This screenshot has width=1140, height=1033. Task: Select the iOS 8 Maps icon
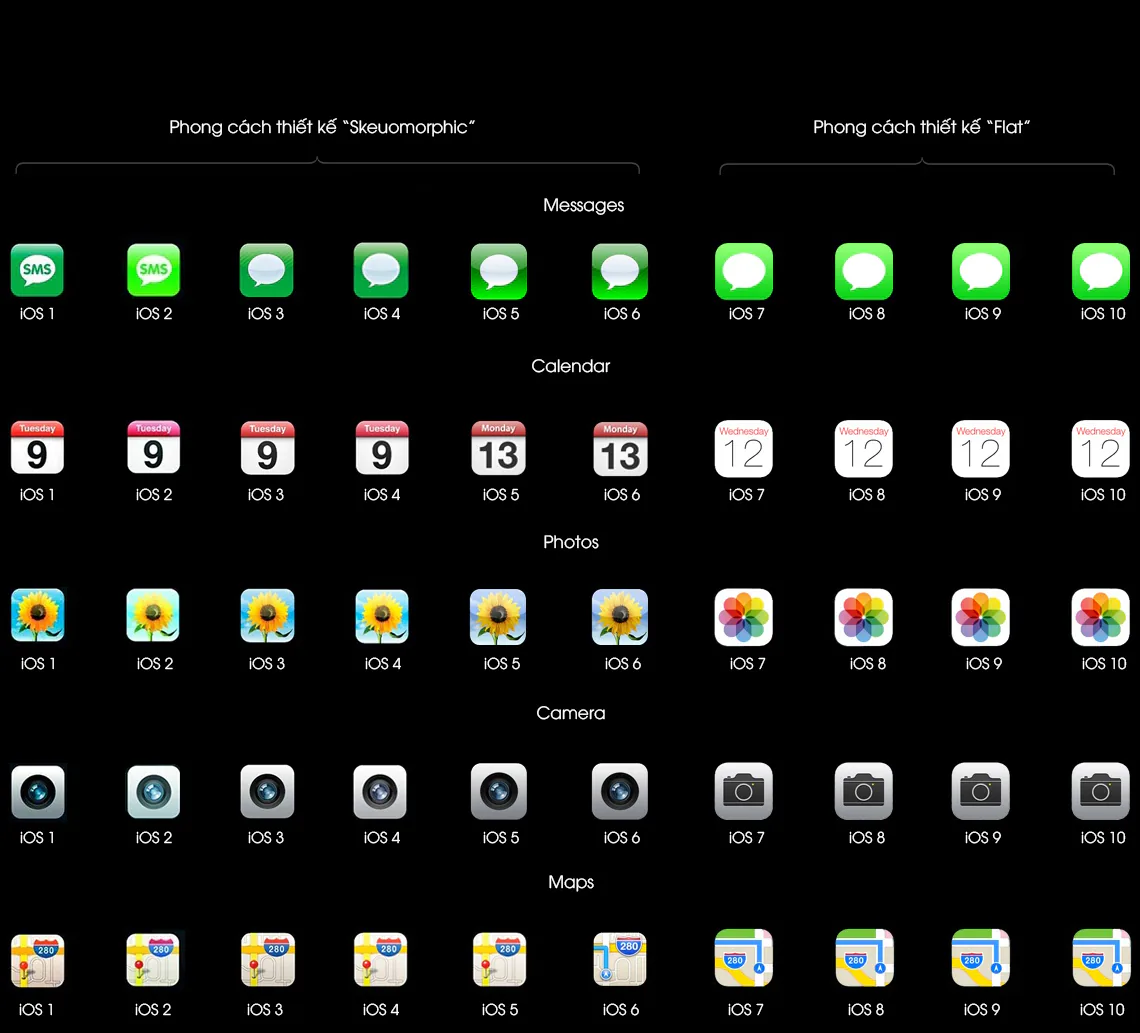tap(864, 957)
